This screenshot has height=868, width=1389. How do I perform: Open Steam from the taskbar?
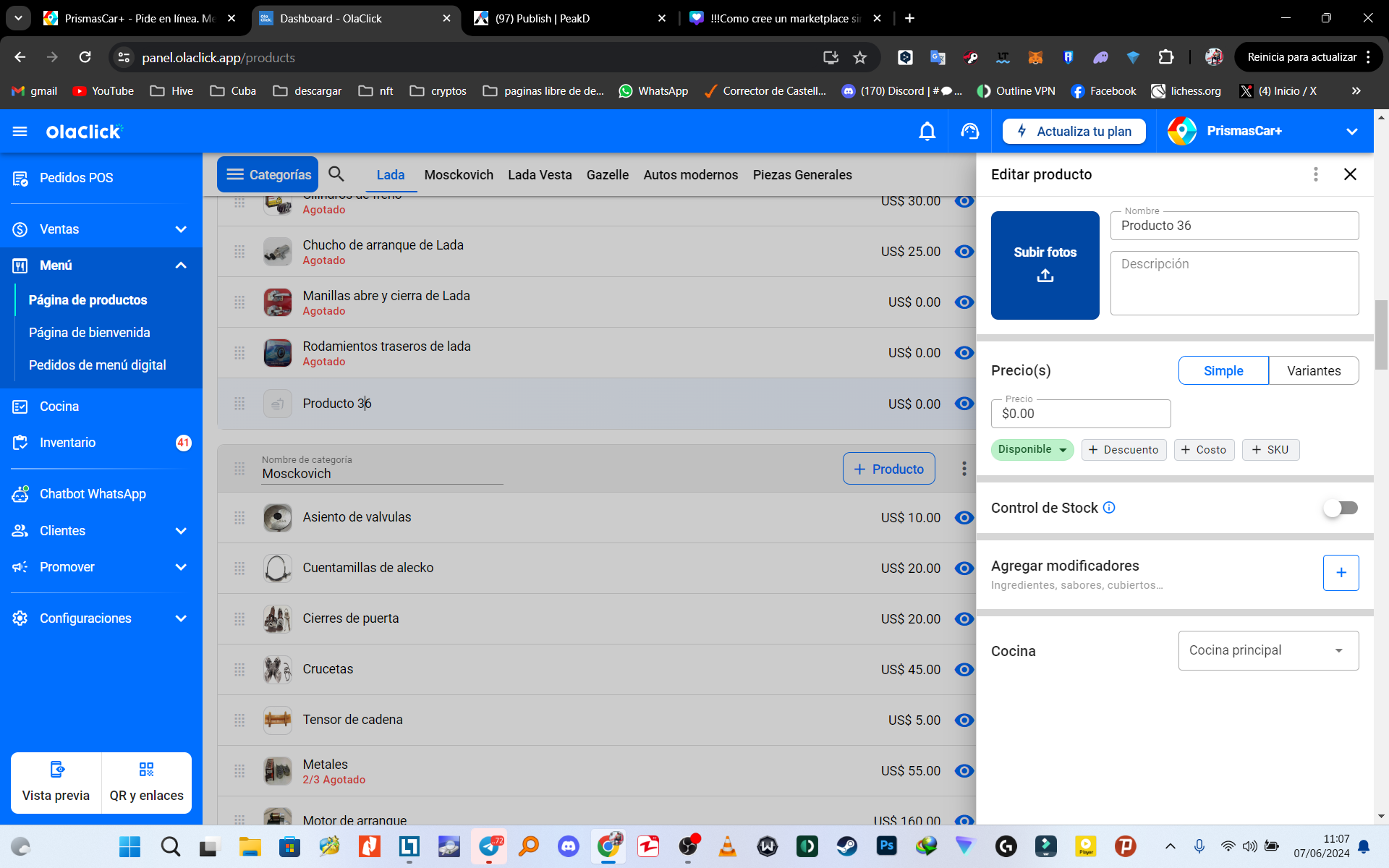[847, 846]
